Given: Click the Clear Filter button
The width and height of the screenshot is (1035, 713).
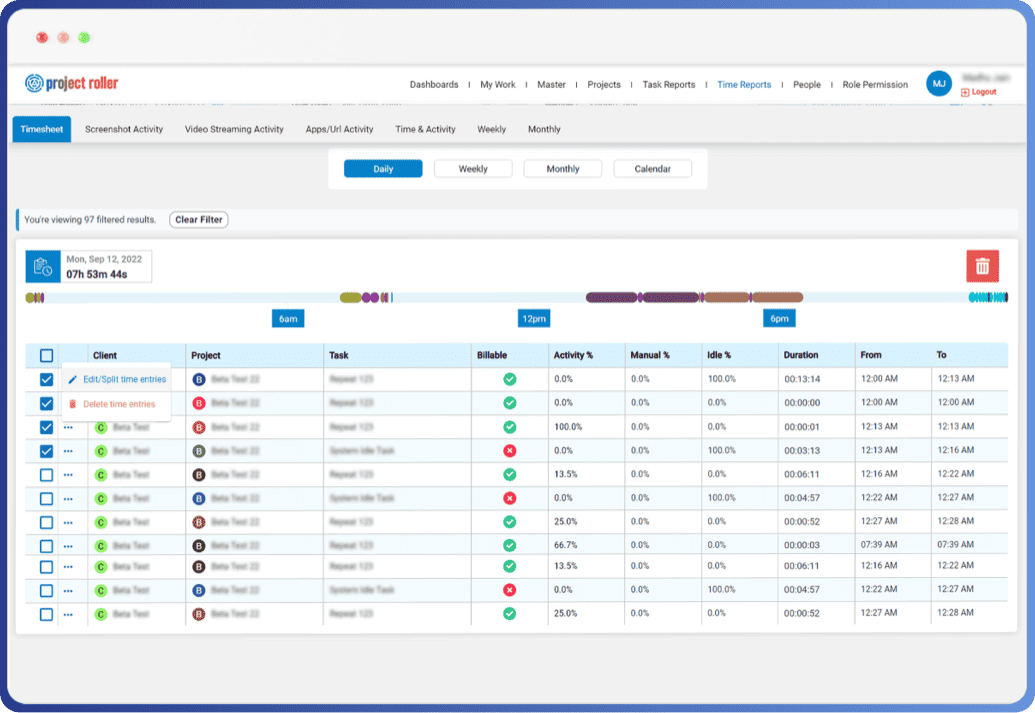Looking at the screenshot, I should [x=199, y=220].
